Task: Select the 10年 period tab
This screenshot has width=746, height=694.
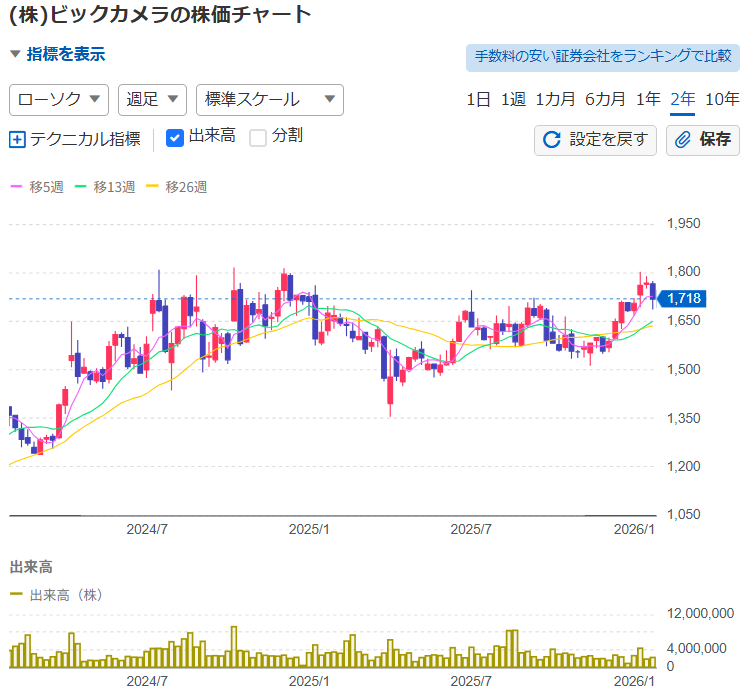Action: click(722, 99)
